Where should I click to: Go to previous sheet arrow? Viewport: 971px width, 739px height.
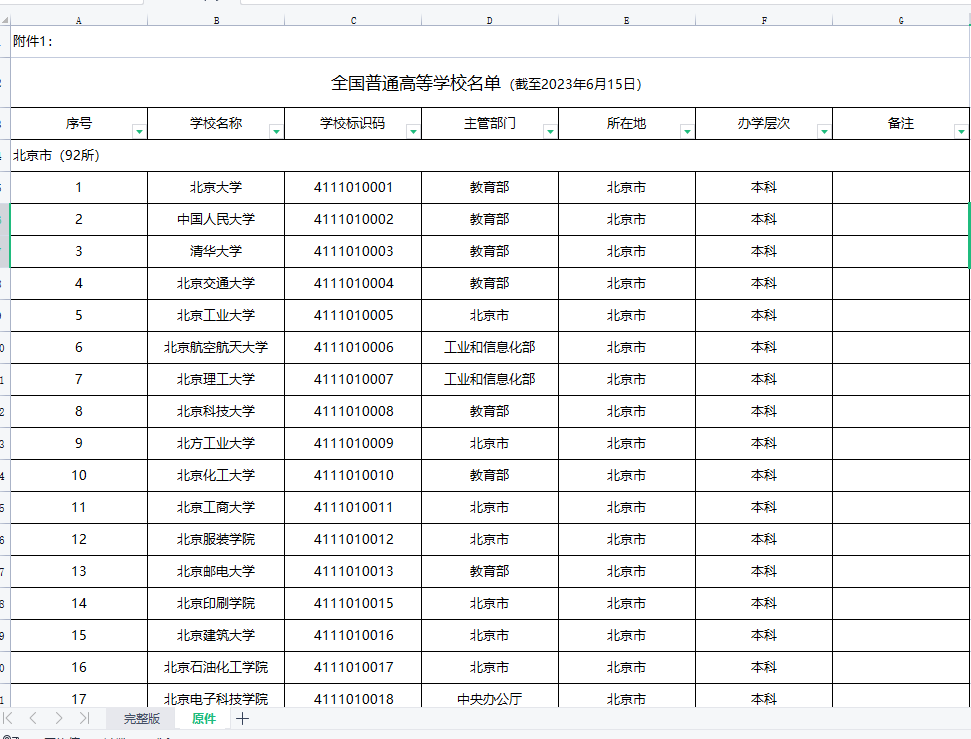[33, 718]
